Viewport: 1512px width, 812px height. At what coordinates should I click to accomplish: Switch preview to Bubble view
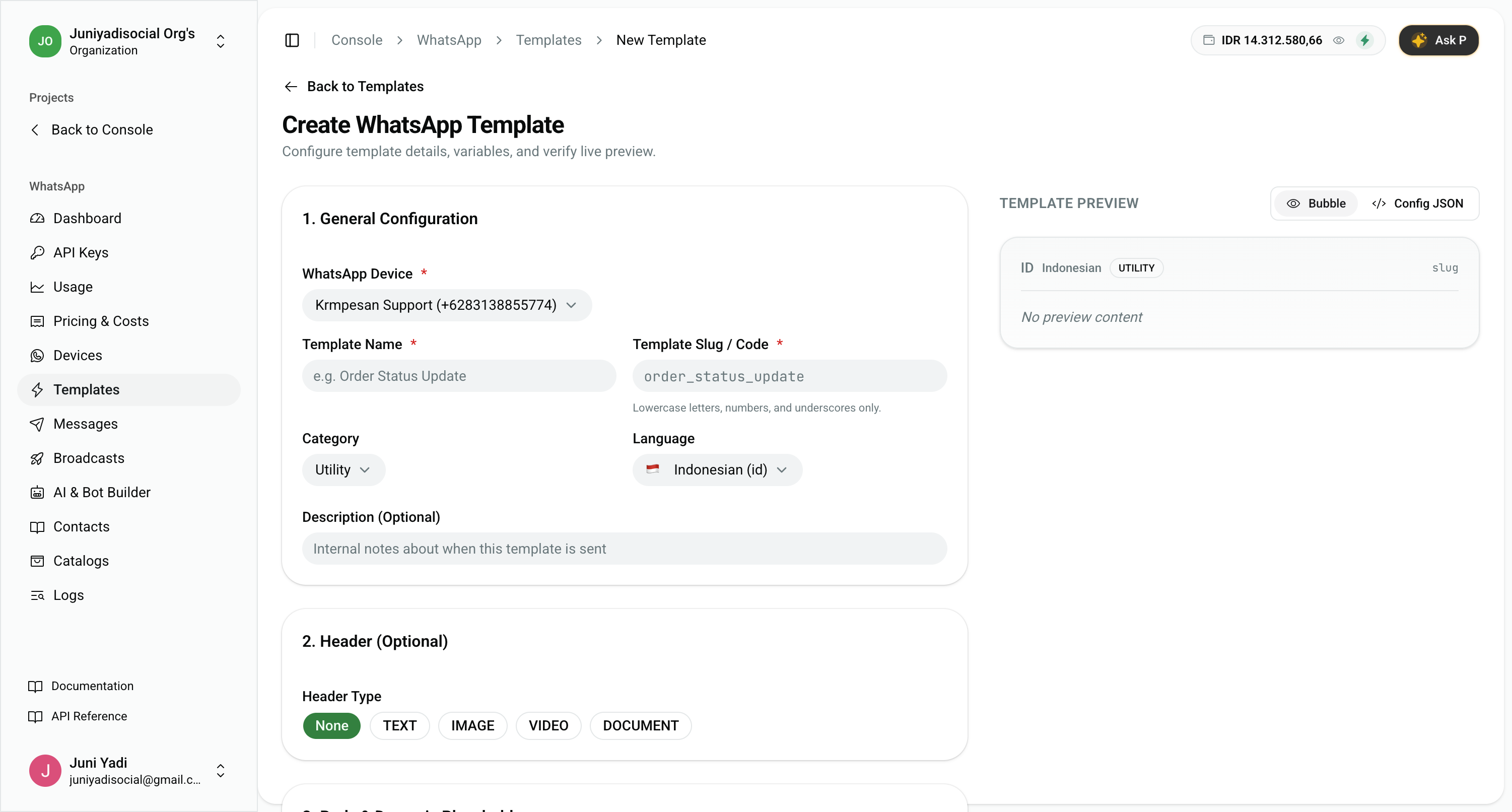point(1316,203)
